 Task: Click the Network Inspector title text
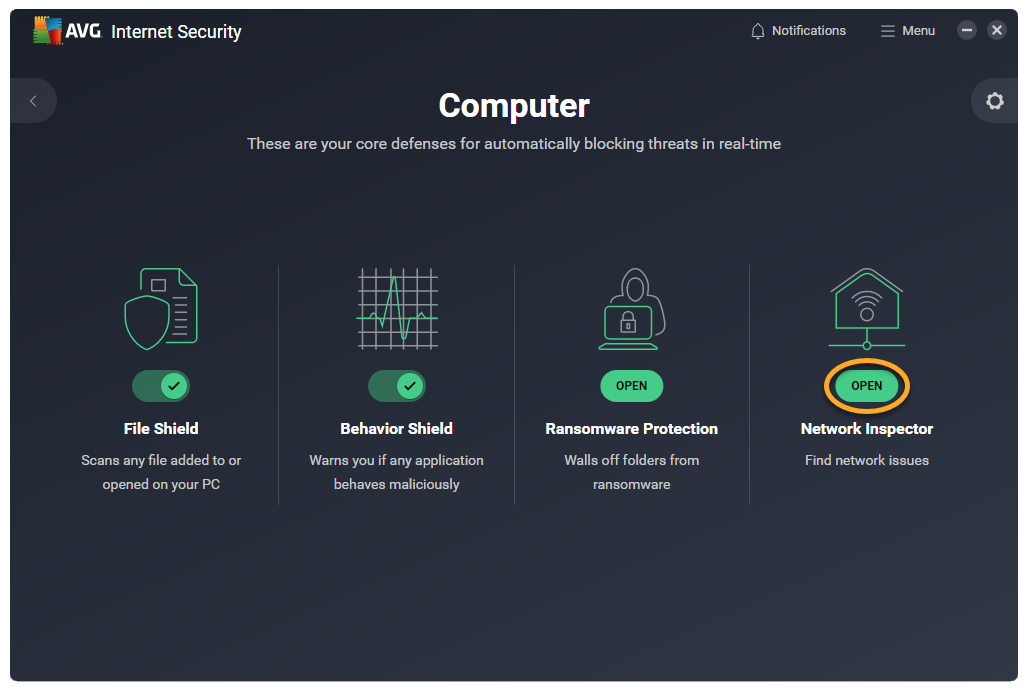pos(867,429)
